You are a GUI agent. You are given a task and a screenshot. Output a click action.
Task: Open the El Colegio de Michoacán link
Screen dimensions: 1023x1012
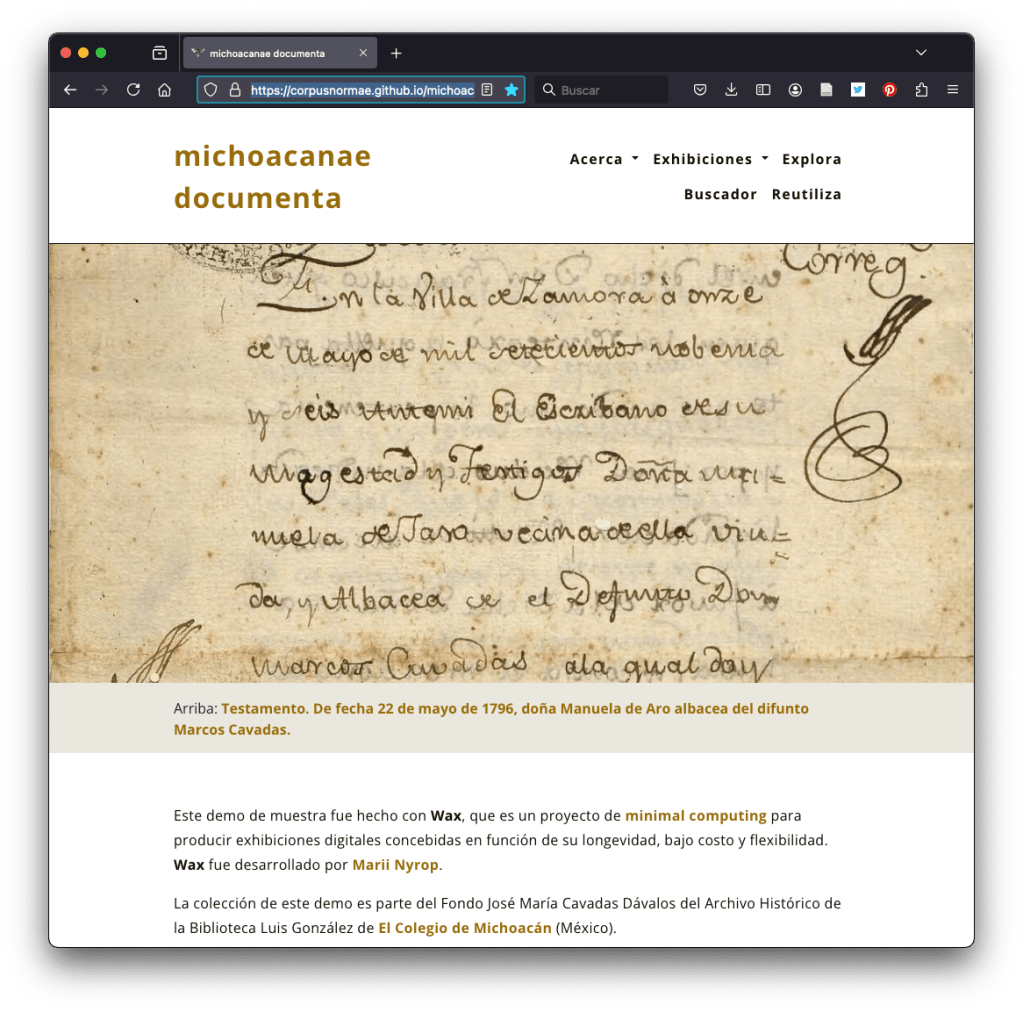click(465, 928)
